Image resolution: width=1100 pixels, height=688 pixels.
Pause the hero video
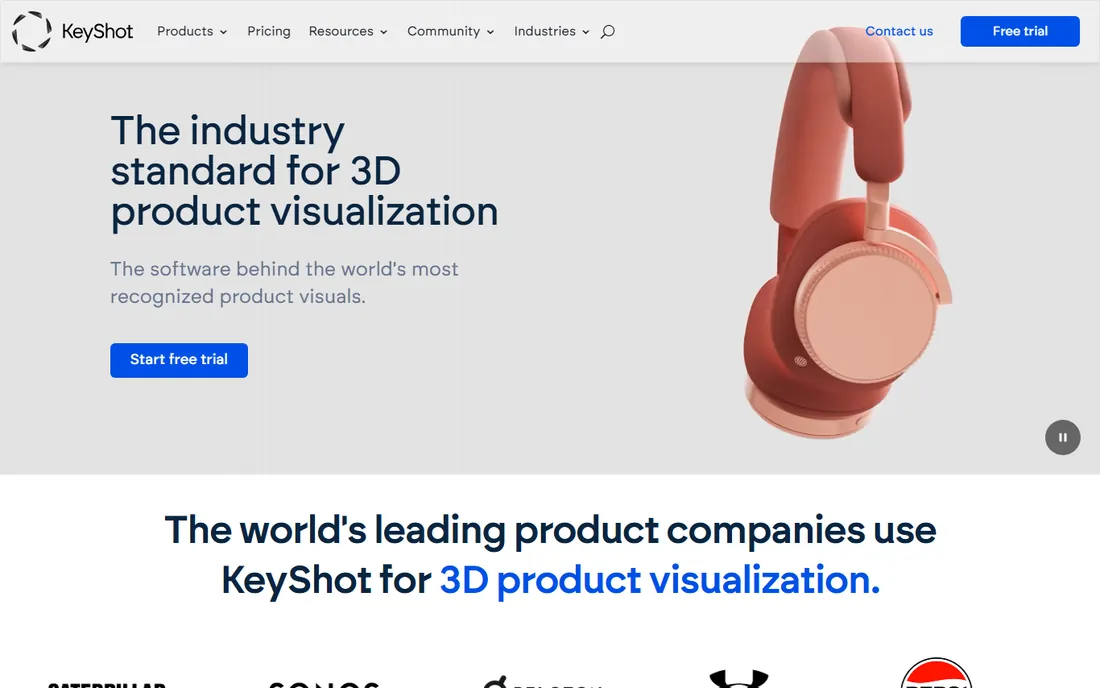click(1062, 437)
